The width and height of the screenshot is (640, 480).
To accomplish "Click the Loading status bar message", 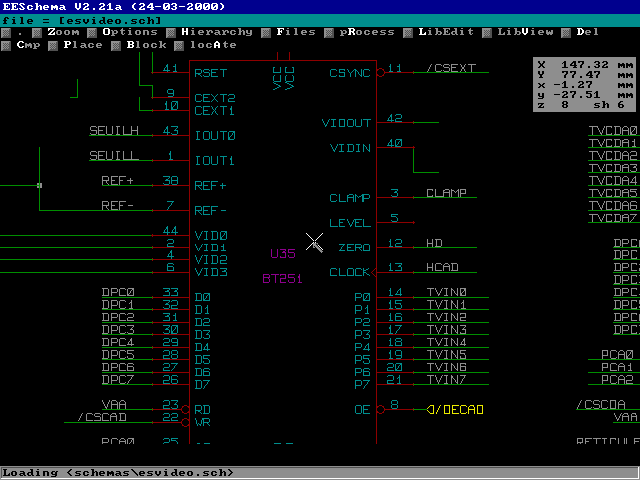I will (x=118, y=473).
